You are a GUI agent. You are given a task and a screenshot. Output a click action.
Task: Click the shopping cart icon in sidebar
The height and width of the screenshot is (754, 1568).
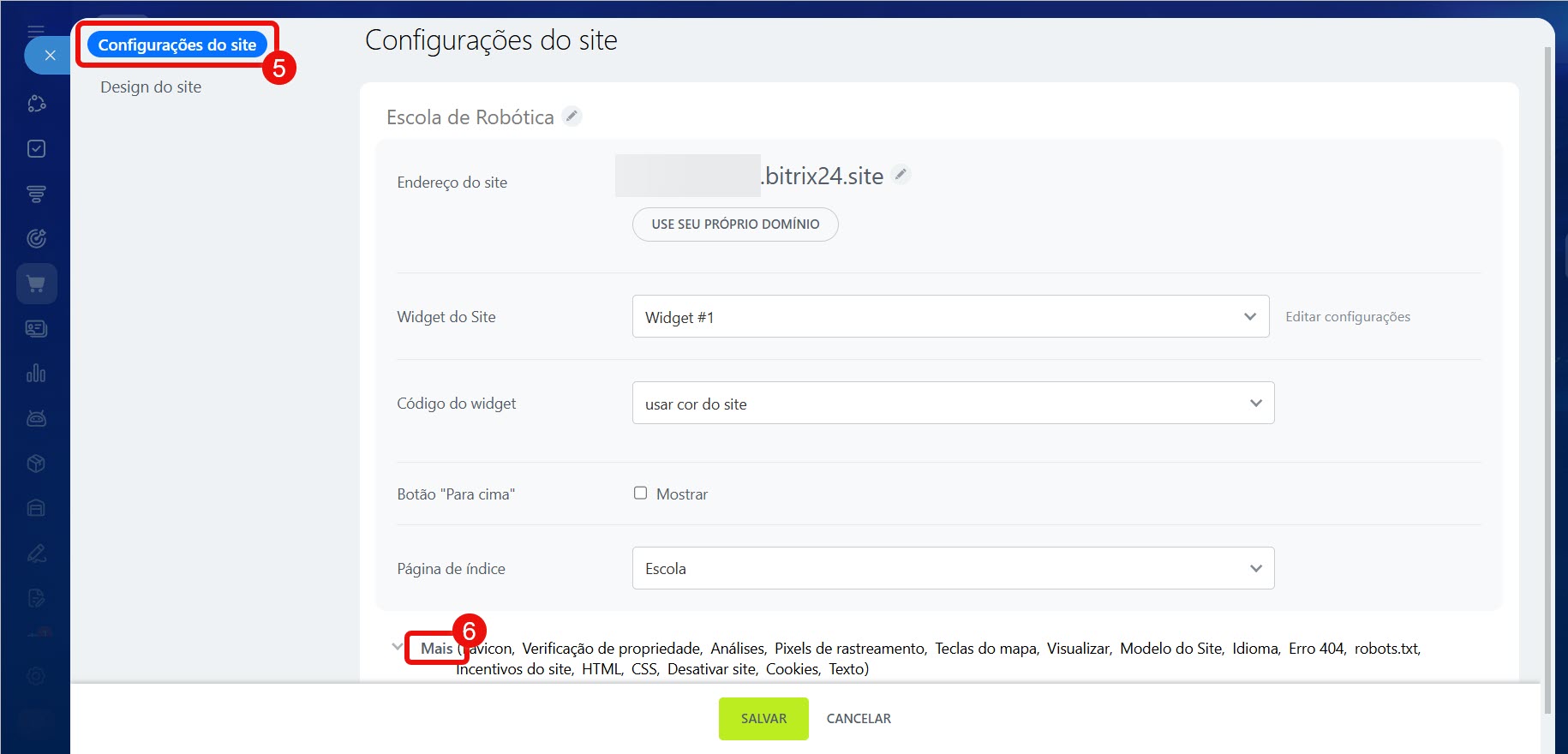point(36,284)
